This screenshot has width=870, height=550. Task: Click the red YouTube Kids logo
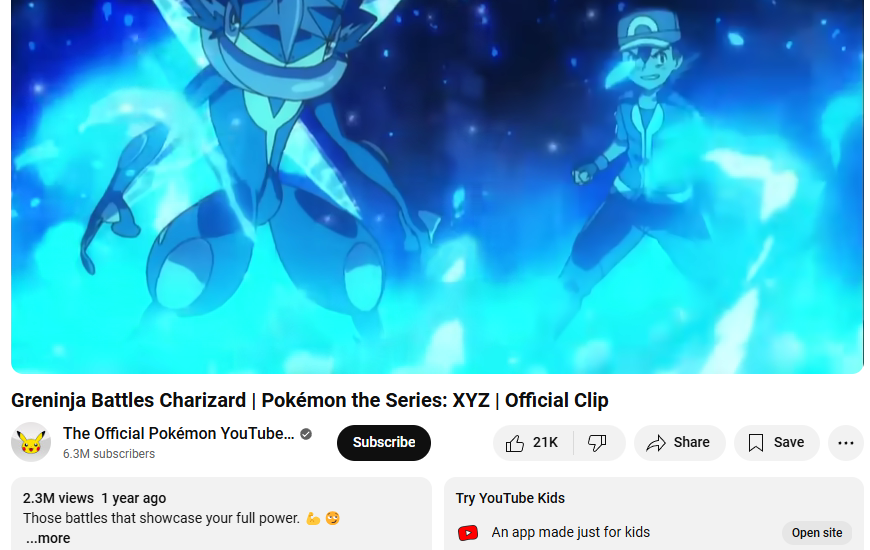click(x=468, y=533)
